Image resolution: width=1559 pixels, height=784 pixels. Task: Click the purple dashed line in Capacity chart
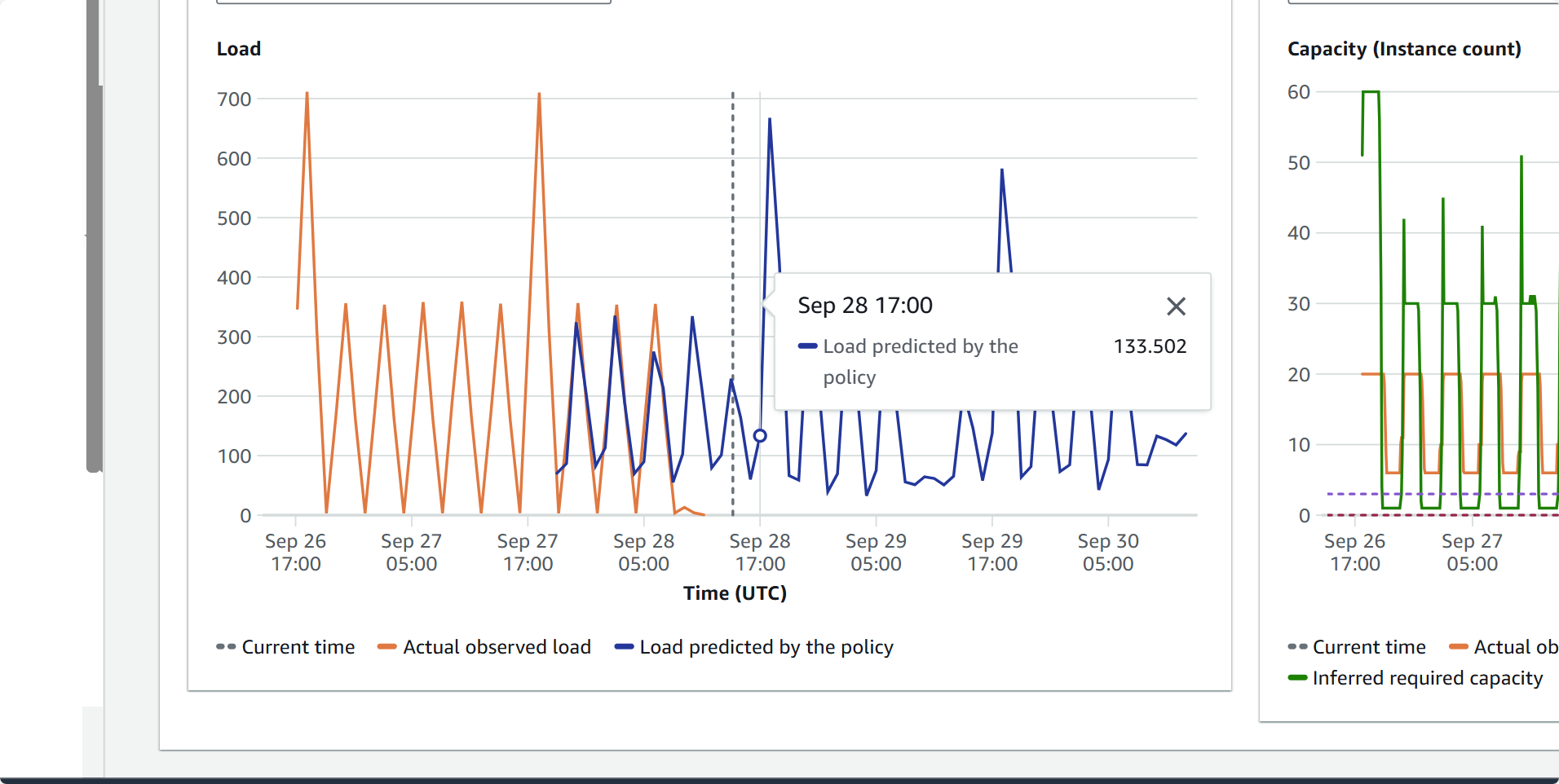click(1435, 494)
